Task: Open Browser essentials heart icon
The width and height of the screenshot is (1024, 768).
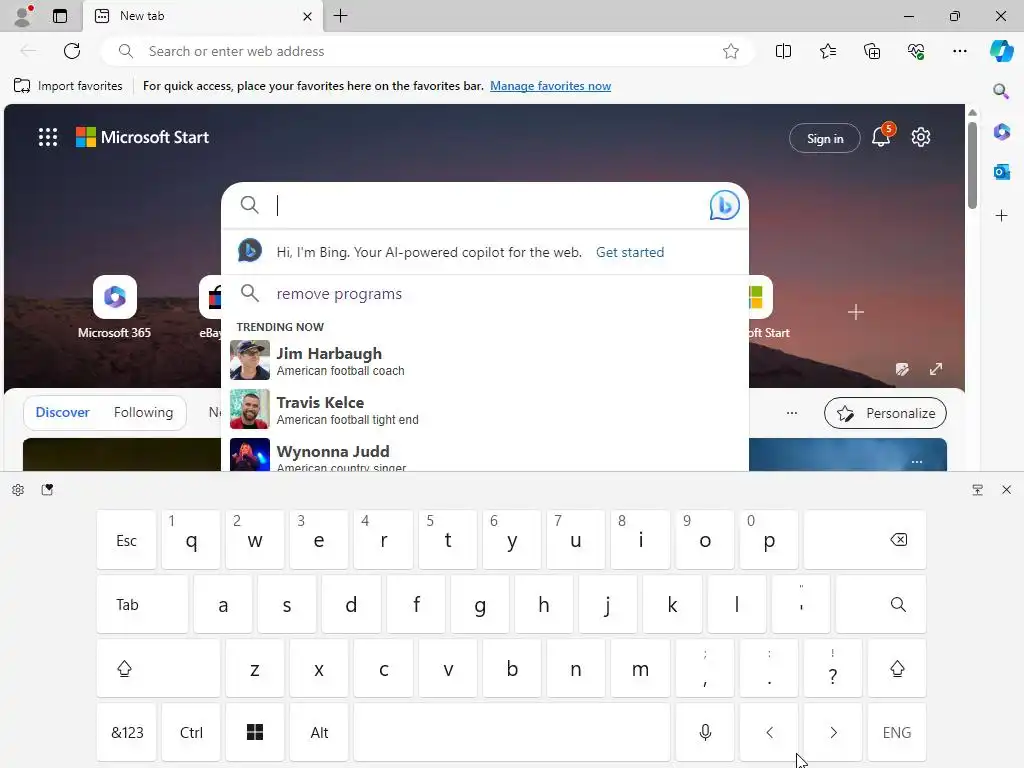Action: click(x=916, y=51)
